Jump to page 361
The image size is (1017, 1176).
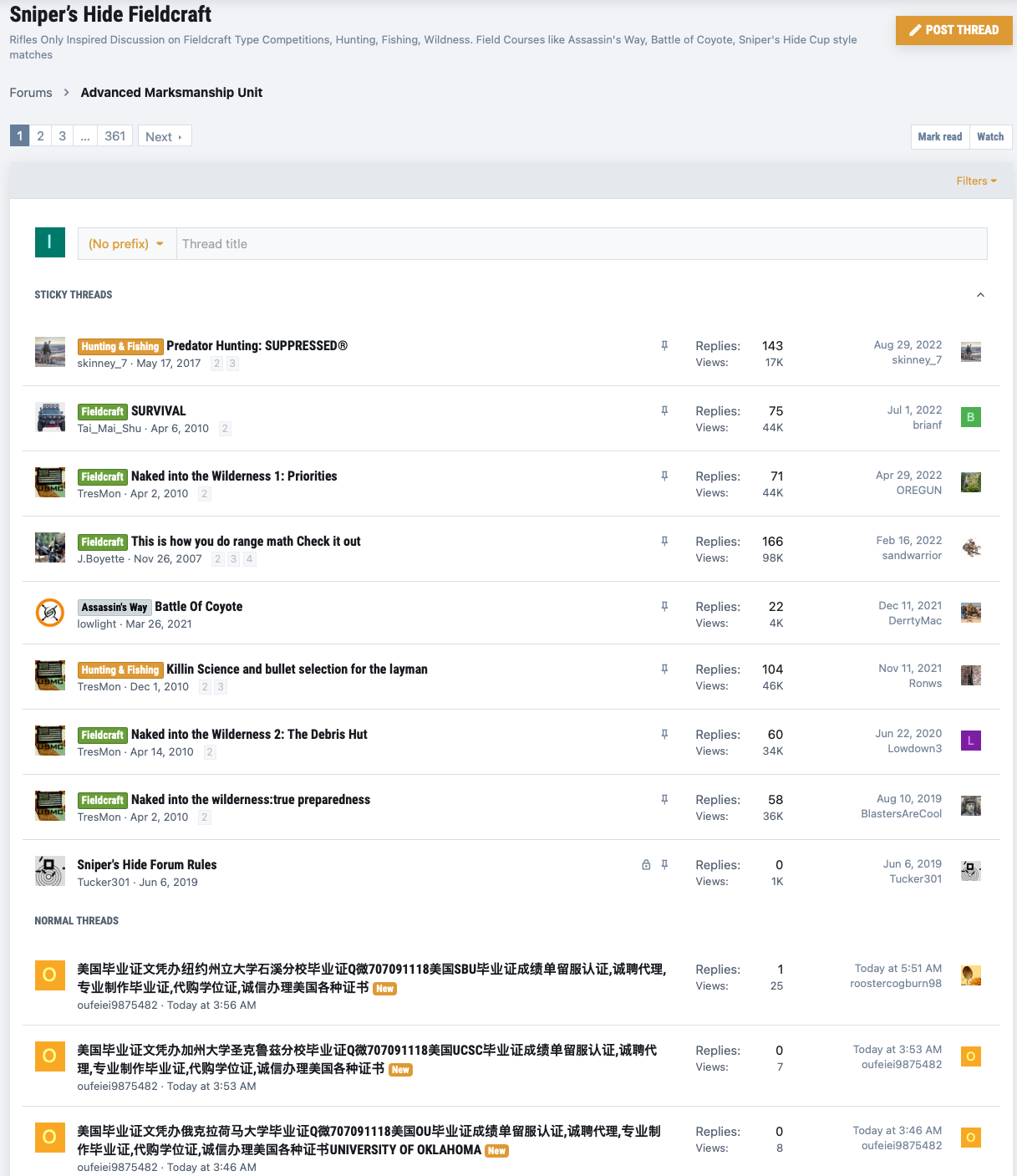[x=114, y=136]
